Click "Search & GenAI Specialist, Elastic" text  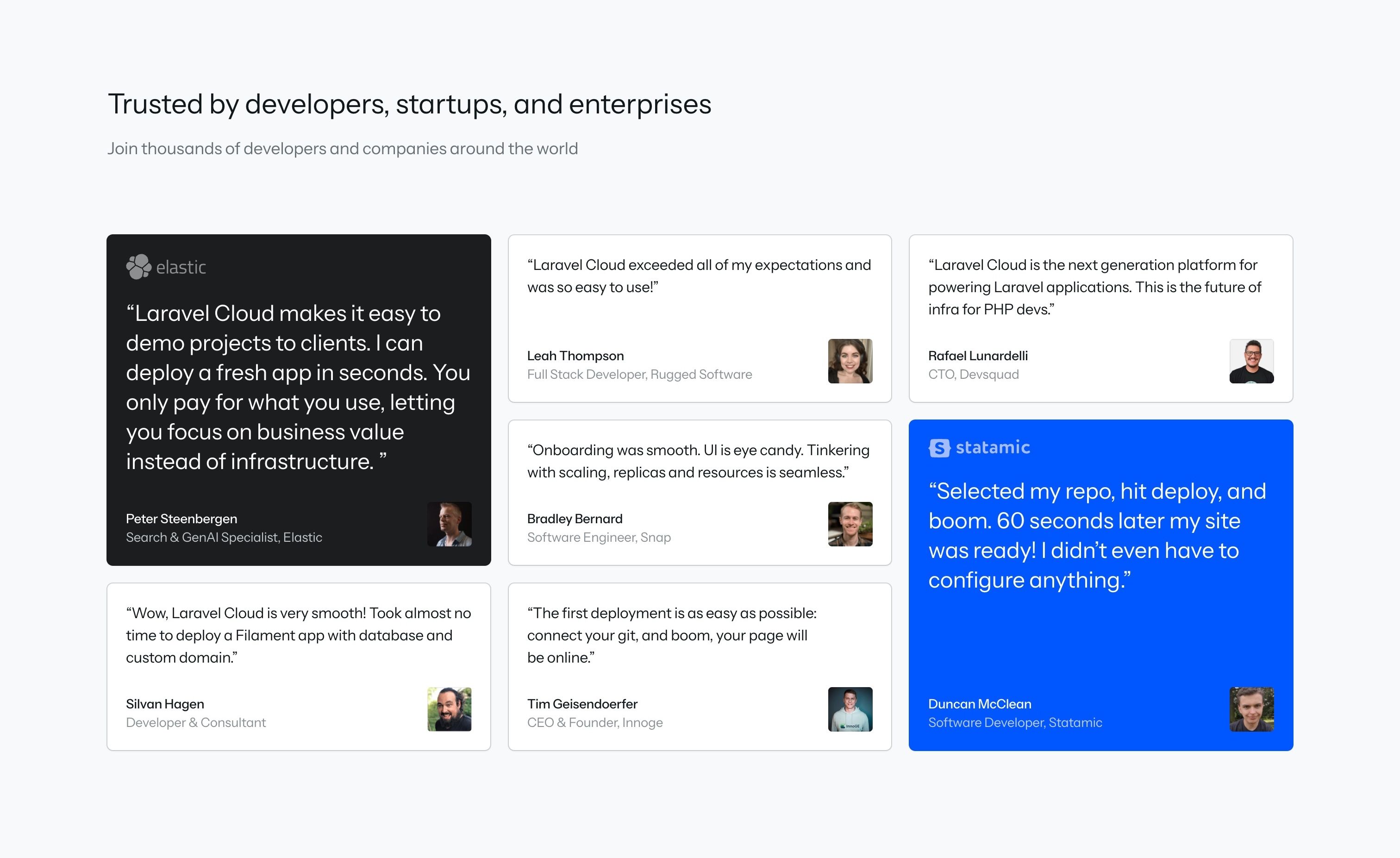click(224, 538)
